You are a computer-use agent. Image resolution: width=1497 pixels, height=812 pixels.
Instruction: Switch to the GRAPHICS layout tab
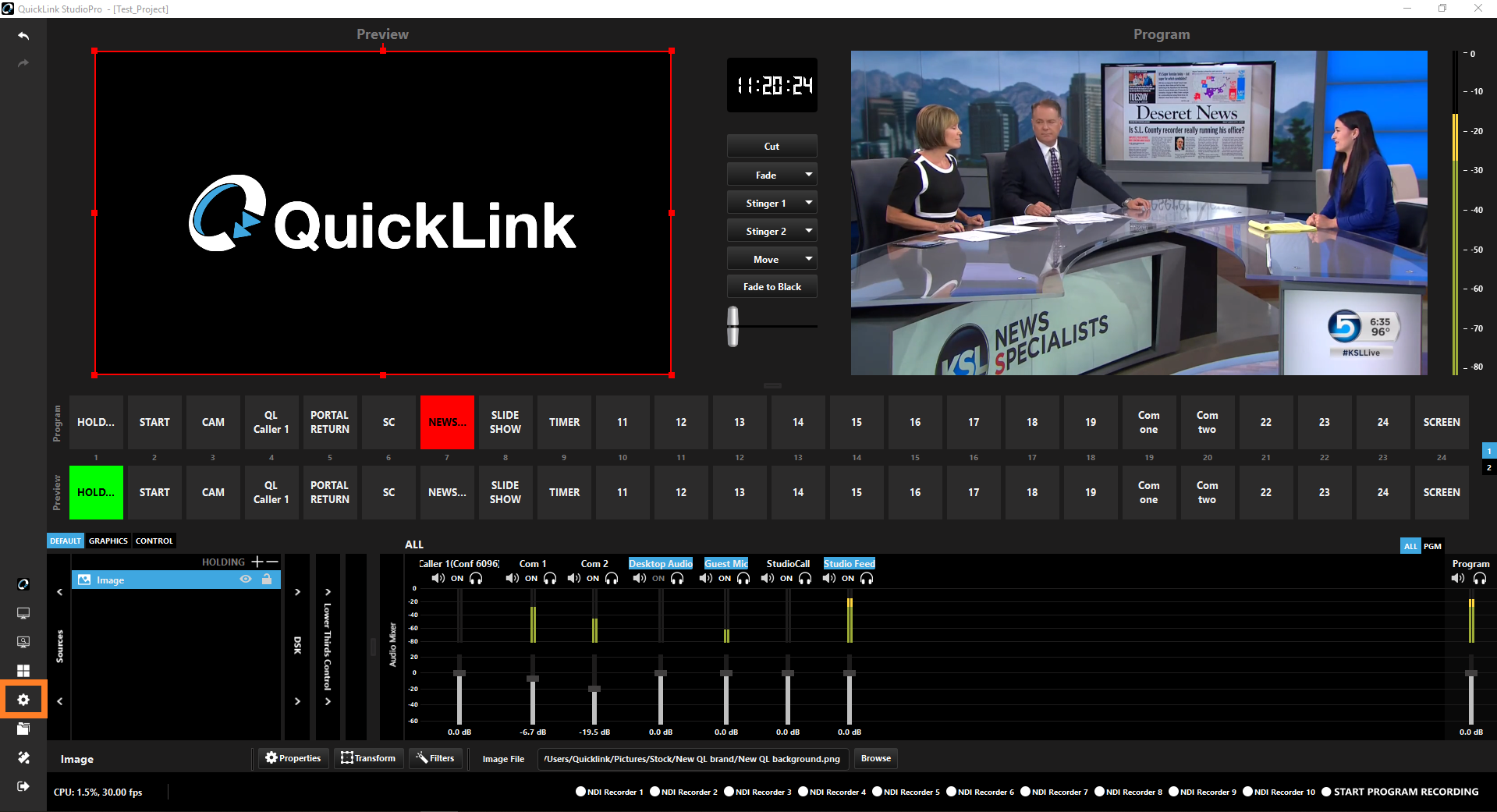pyautogui.click(x=108, y=541)
